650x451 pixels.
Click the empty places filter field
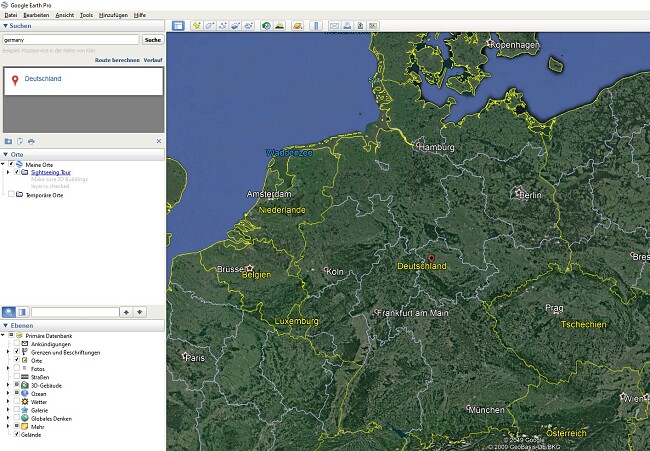coord(75,312)
